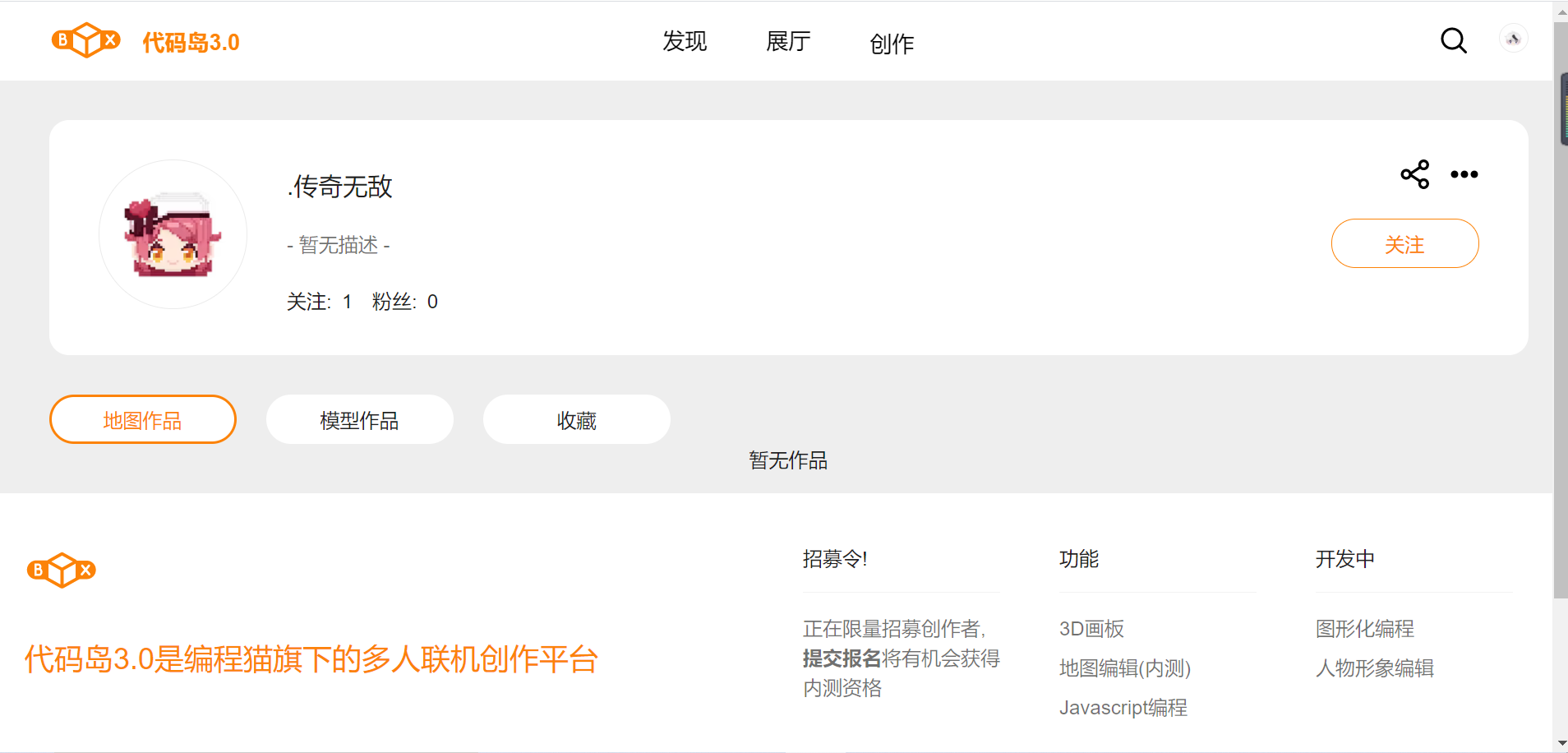The width and height of the screenshot is (1568, 753).
Task: Share this profile via the share icon
Action: point(1415,174)
